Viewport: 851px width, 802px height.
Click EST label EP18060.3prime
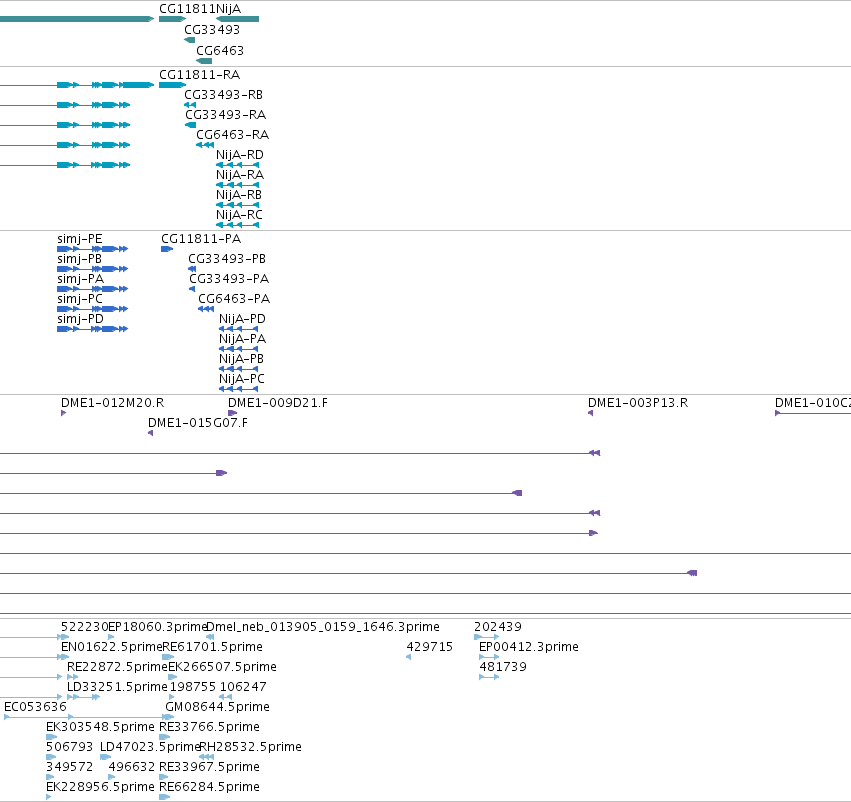click(158, 627)
